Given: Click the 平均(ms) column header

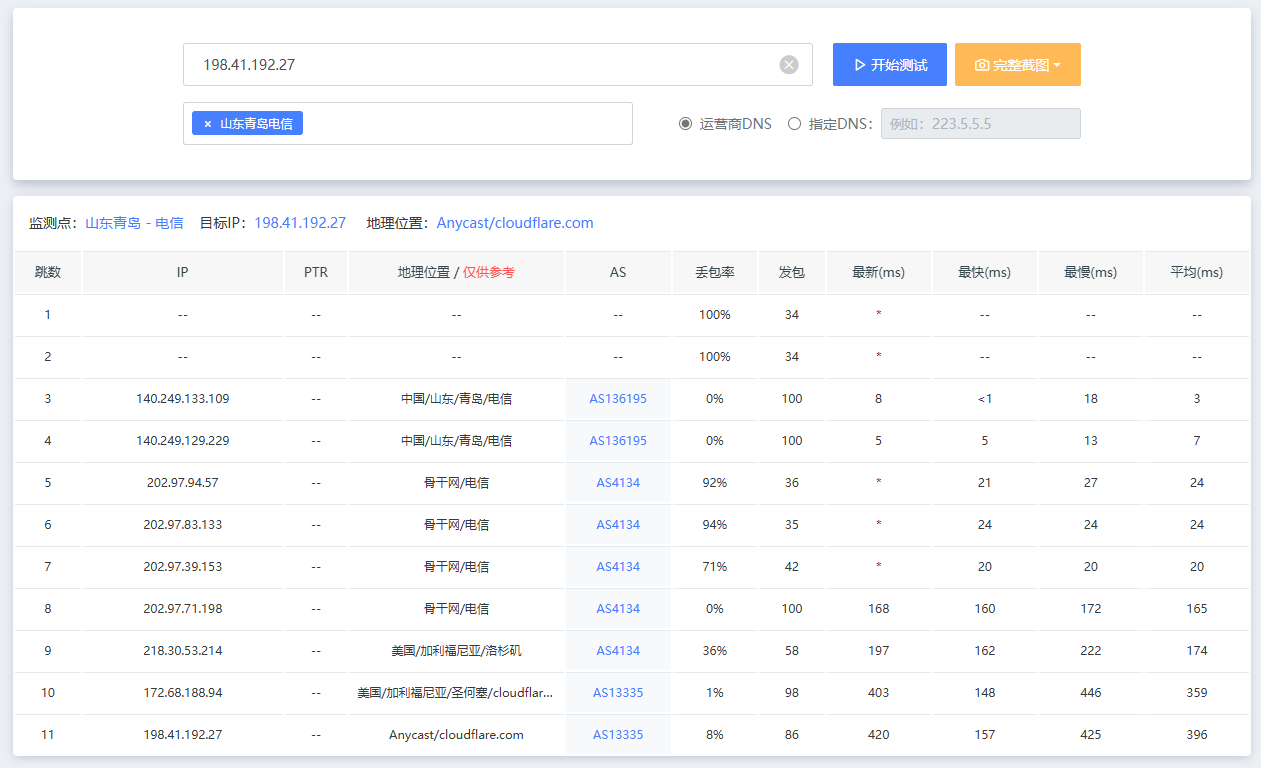Looking at the screenshot, I should [1197, 272].
